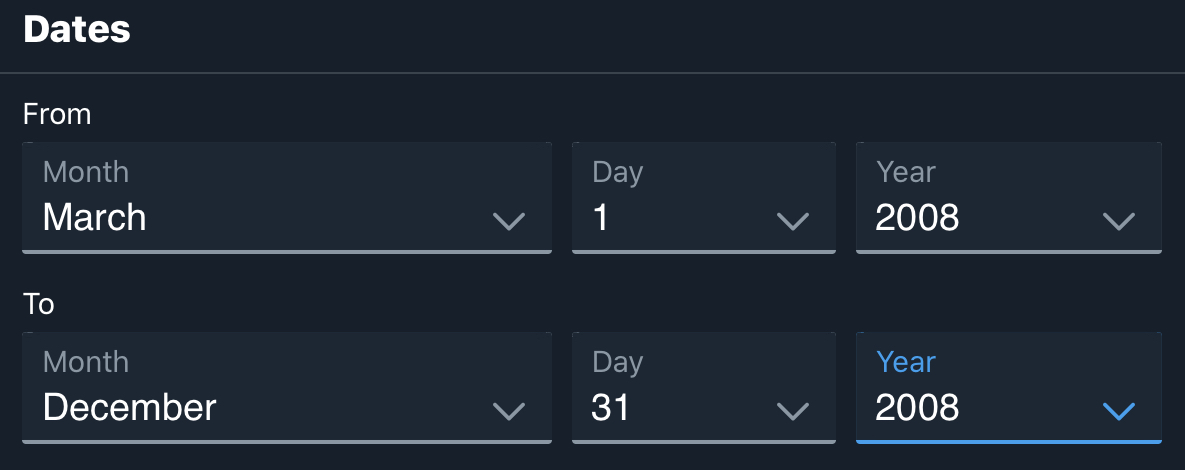
Task: Click the chevron in the From Month dropdown
Action: pyautogui.click(x=509, y=221)
